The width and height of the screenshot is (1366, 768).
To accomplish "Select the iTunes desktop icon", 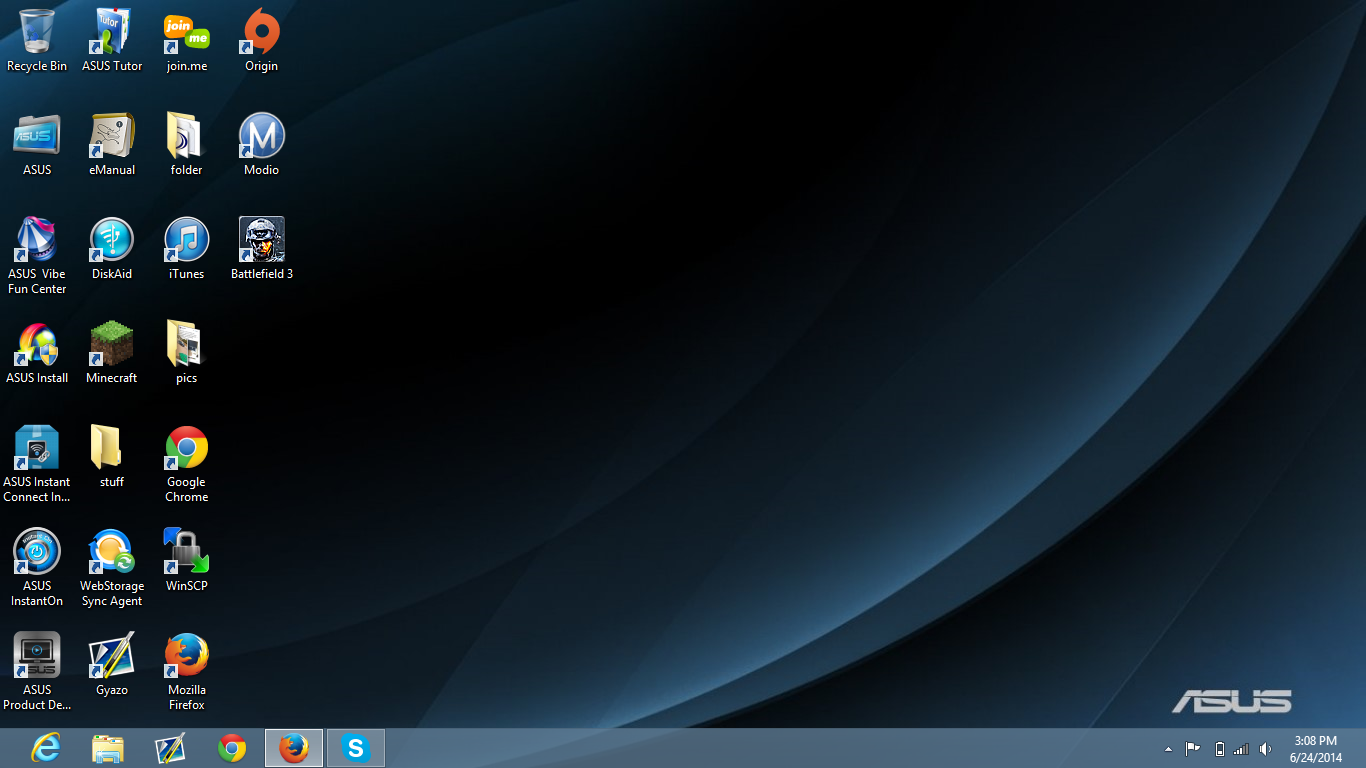I will 187,248.
